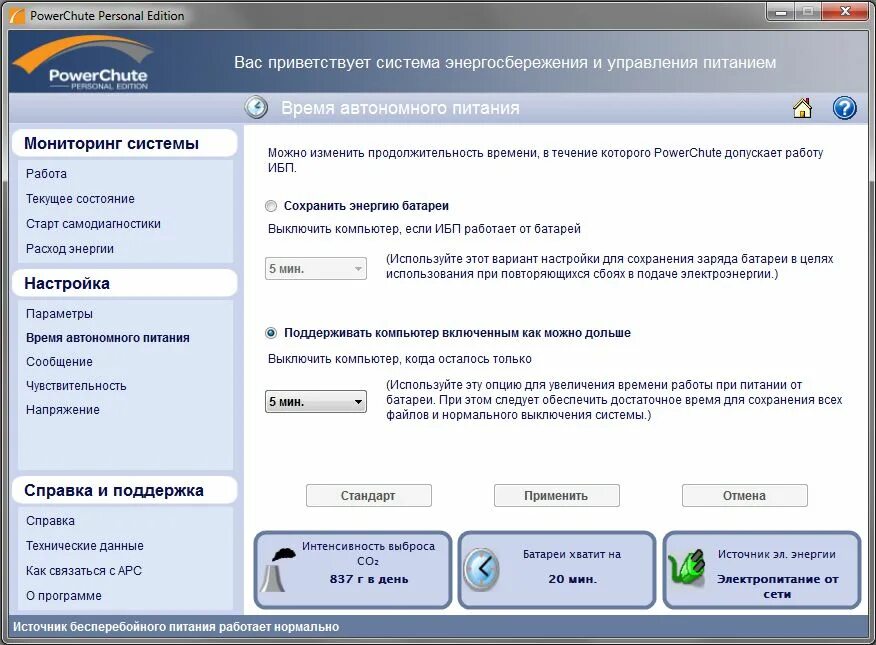Go to 'Старт самодиагностики'
The height and width of the screenshot is (645, 876).
point(93,224)
